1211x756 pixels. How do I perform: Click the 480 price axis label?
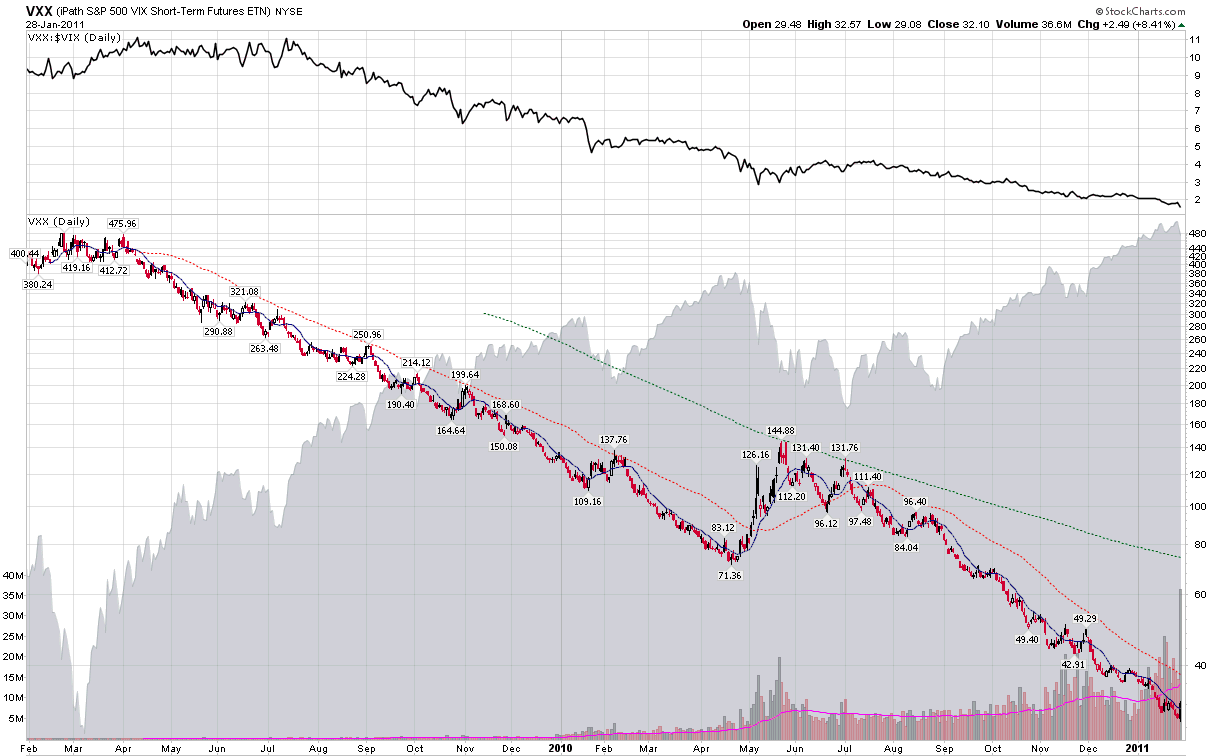(x=1195, y=235)
